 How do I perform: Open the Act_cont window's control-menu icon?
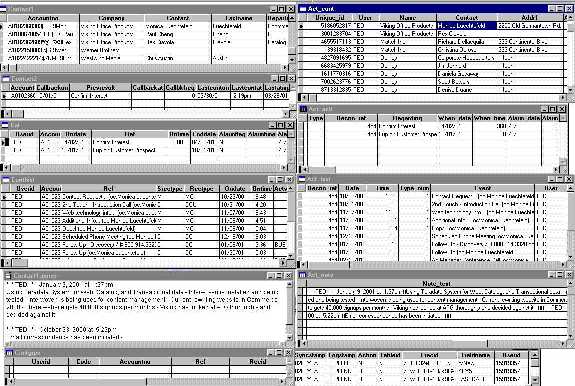point(303,8)
